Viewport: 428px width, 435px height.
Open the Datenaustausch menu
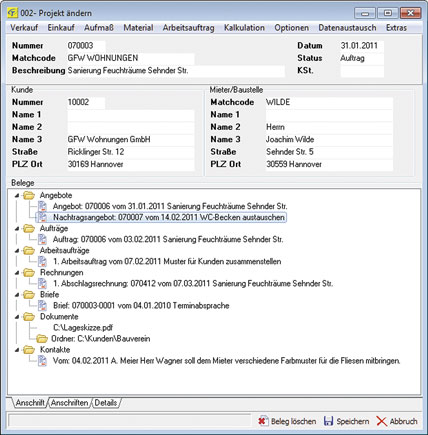point(347,28)
